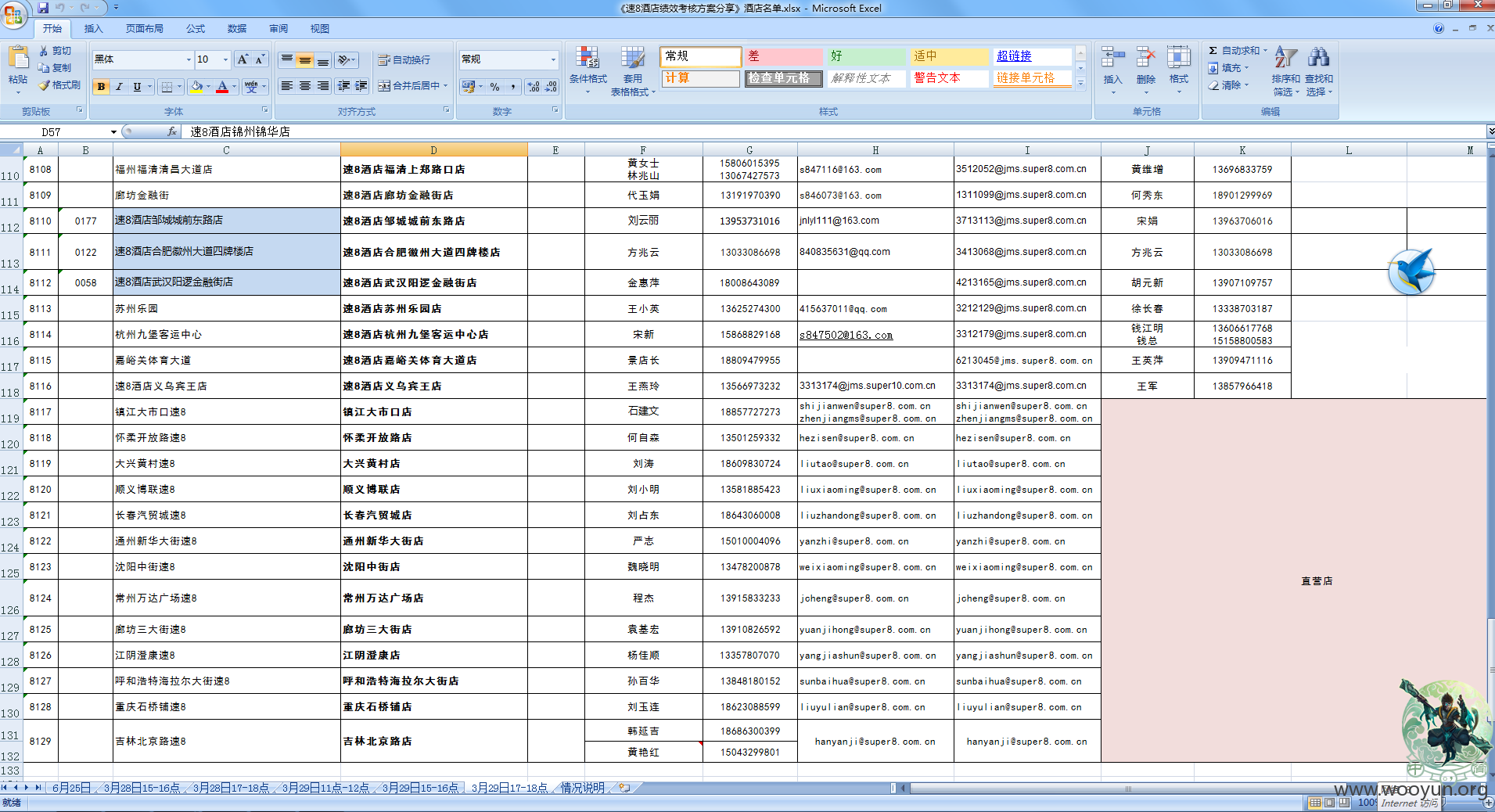The height and width of the screenshot is (812, 1495).
Task: Click the 清除 (Clear) button
Action: click(x=1227, y=85)
